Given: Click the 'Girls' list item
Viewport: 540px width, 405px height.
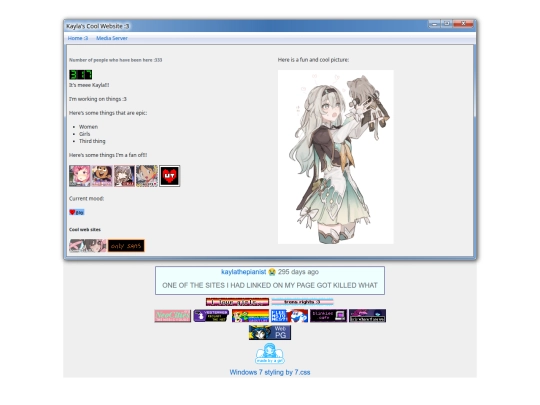Looking at the screenshot, I should pyautogui.click(x=85, y=134).
